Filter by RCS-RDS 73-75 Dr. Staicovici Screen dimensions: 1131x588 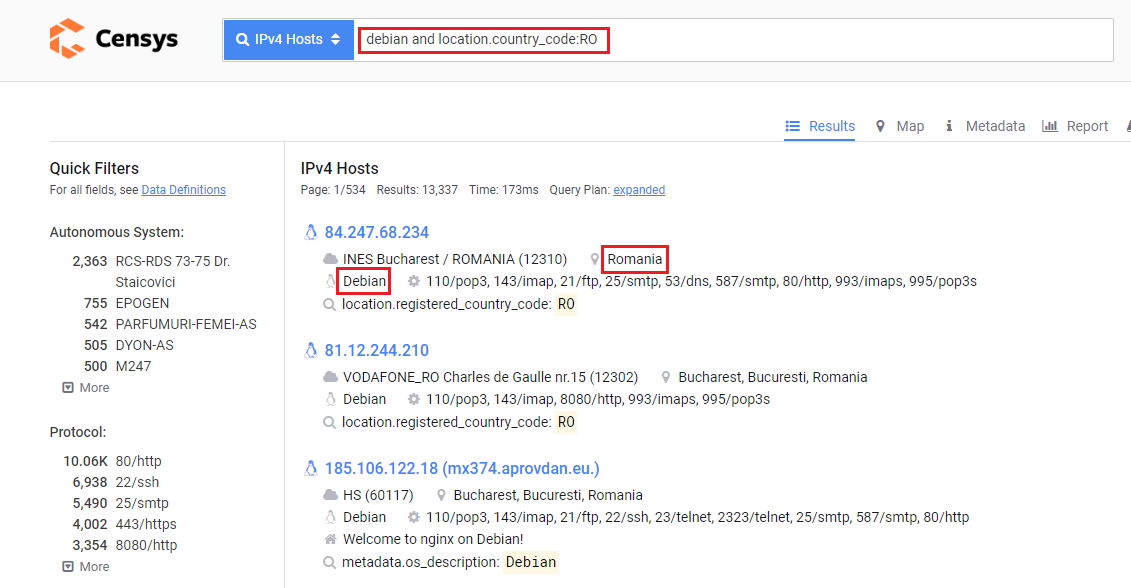point(173,271)
